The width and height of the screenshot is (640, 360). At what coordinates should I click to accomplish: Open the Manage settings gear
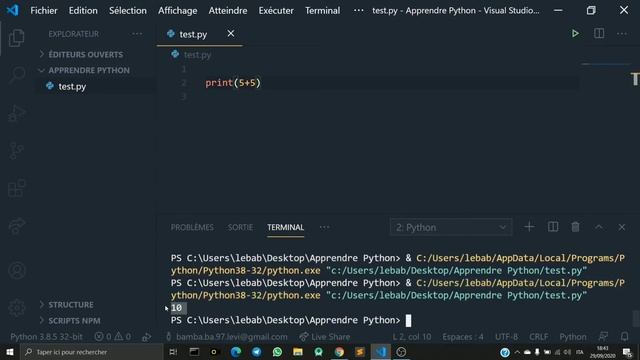click(17, 308)
